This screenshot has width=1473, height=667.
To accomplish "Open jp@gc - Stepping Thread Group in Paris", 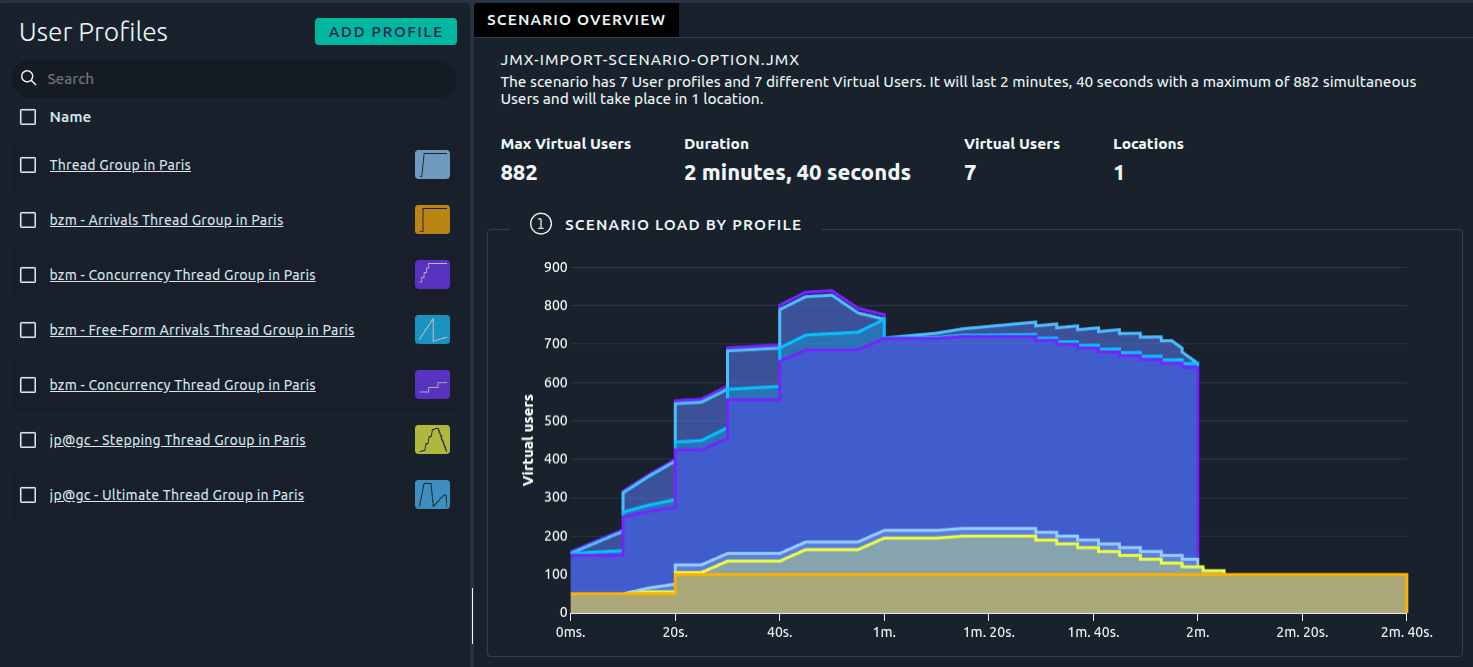I will tap(177, 440).
